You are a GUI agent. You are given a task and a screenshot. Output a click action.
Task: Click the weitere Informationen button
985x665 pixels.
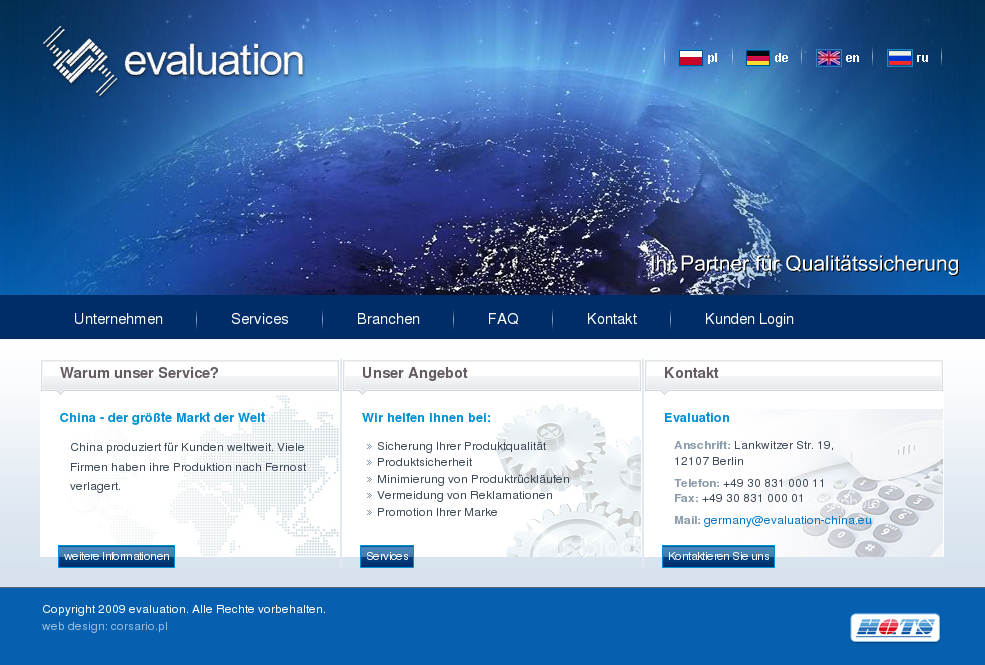pyautogui.click(x=116, y=556)
